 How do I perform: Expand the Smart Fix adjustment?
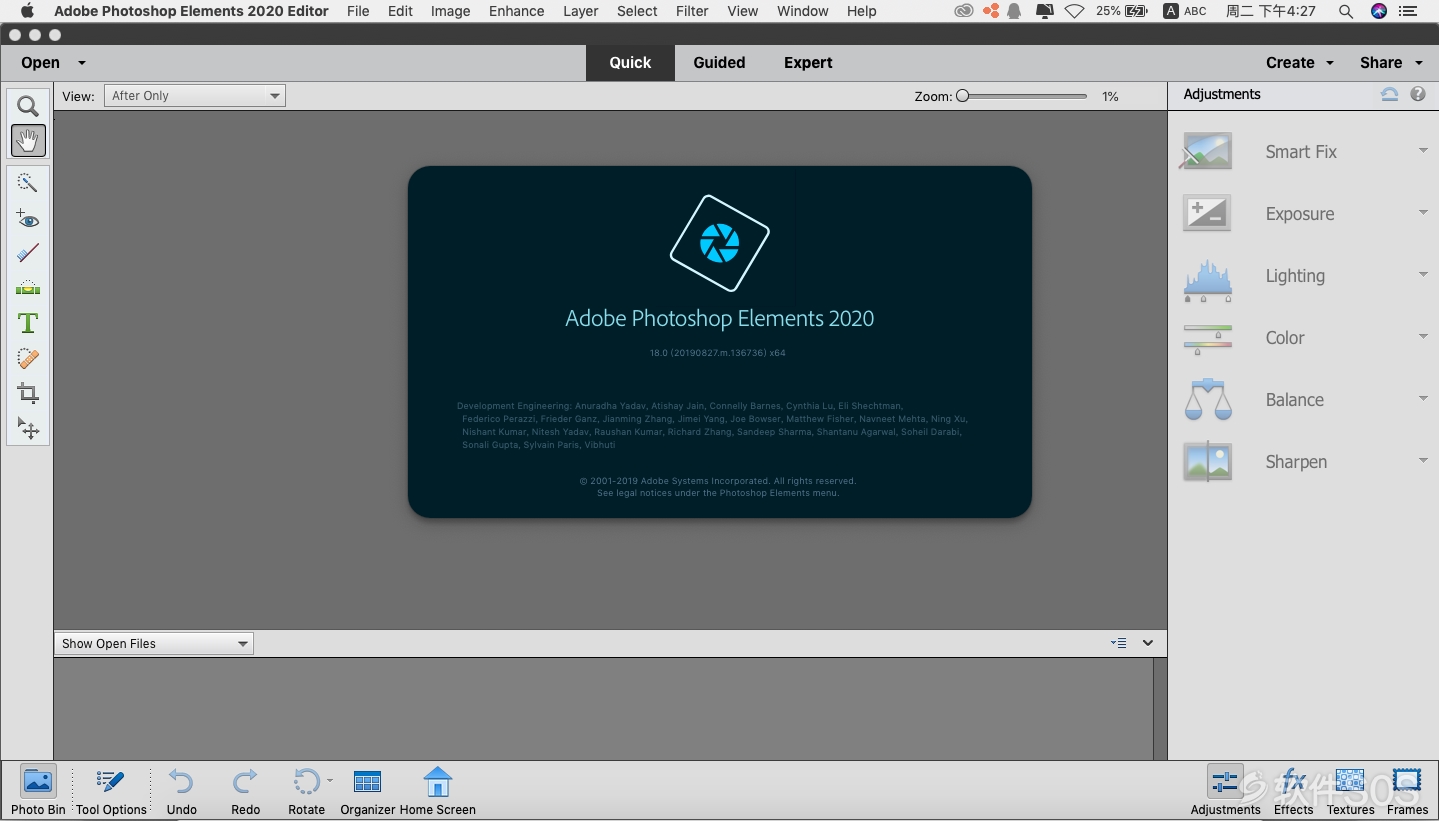(x=1423, y=151)
